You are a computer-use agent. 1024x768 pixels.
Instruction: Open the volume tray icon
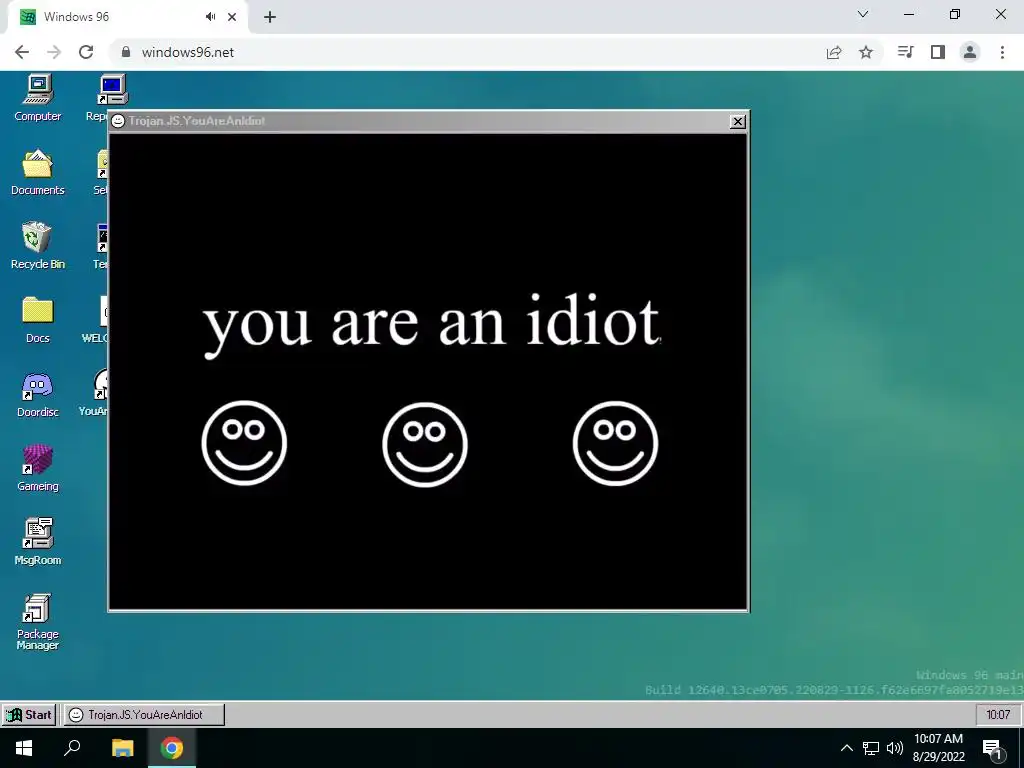[x=895, y=748]
